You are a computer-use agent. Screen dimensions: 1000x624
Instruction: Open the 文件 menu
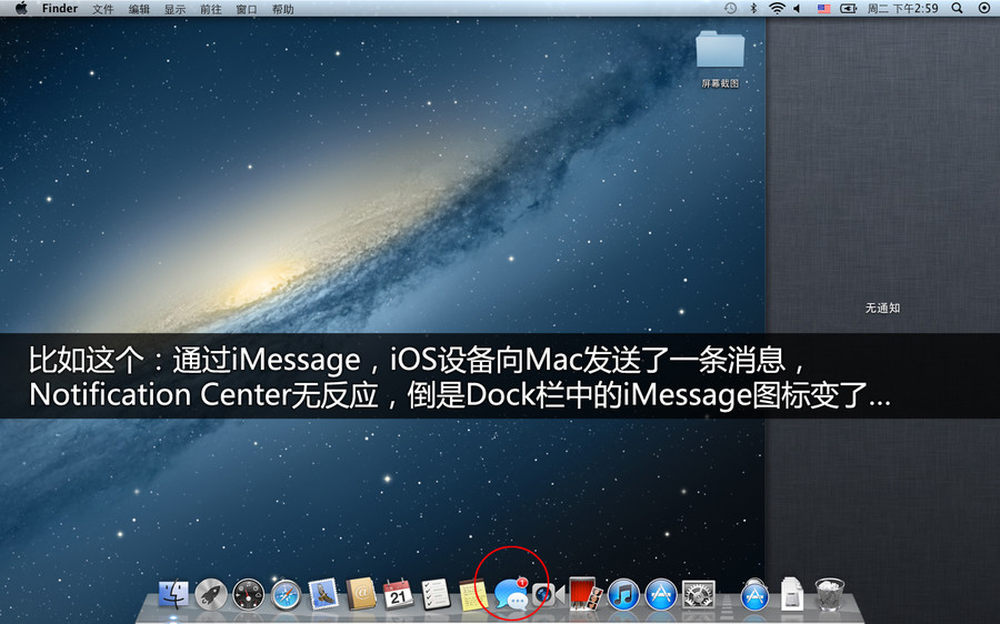103,9
